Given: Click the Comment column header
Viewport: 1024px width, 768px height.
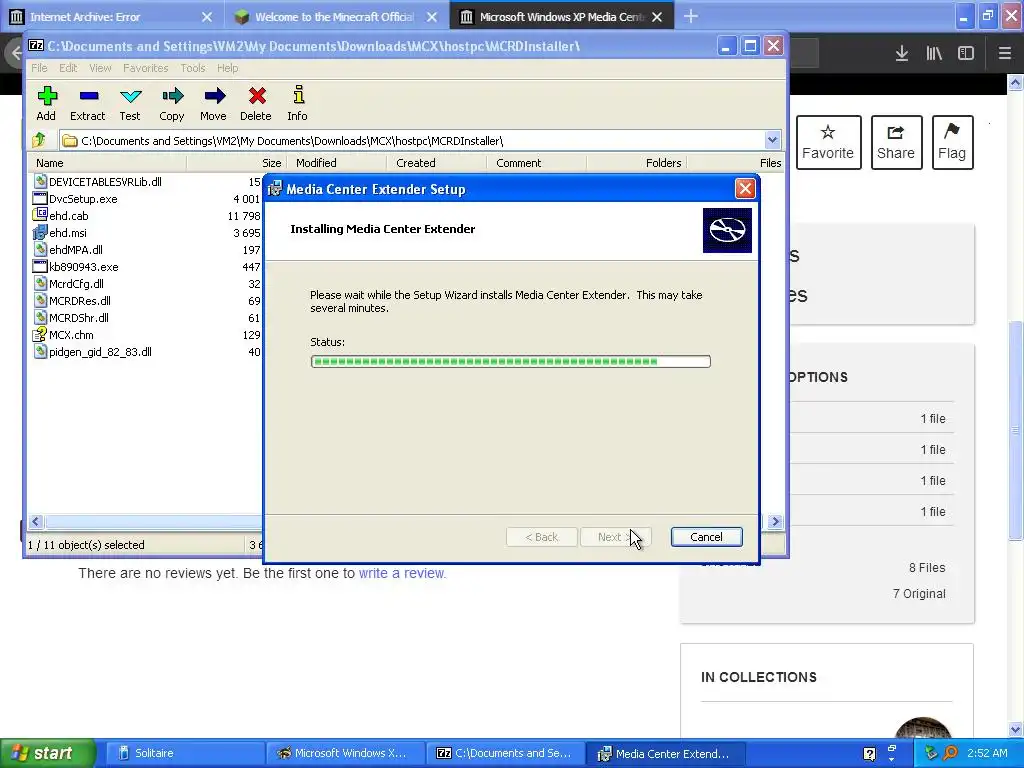Looking at the screenshot, I should coord(536,163).
